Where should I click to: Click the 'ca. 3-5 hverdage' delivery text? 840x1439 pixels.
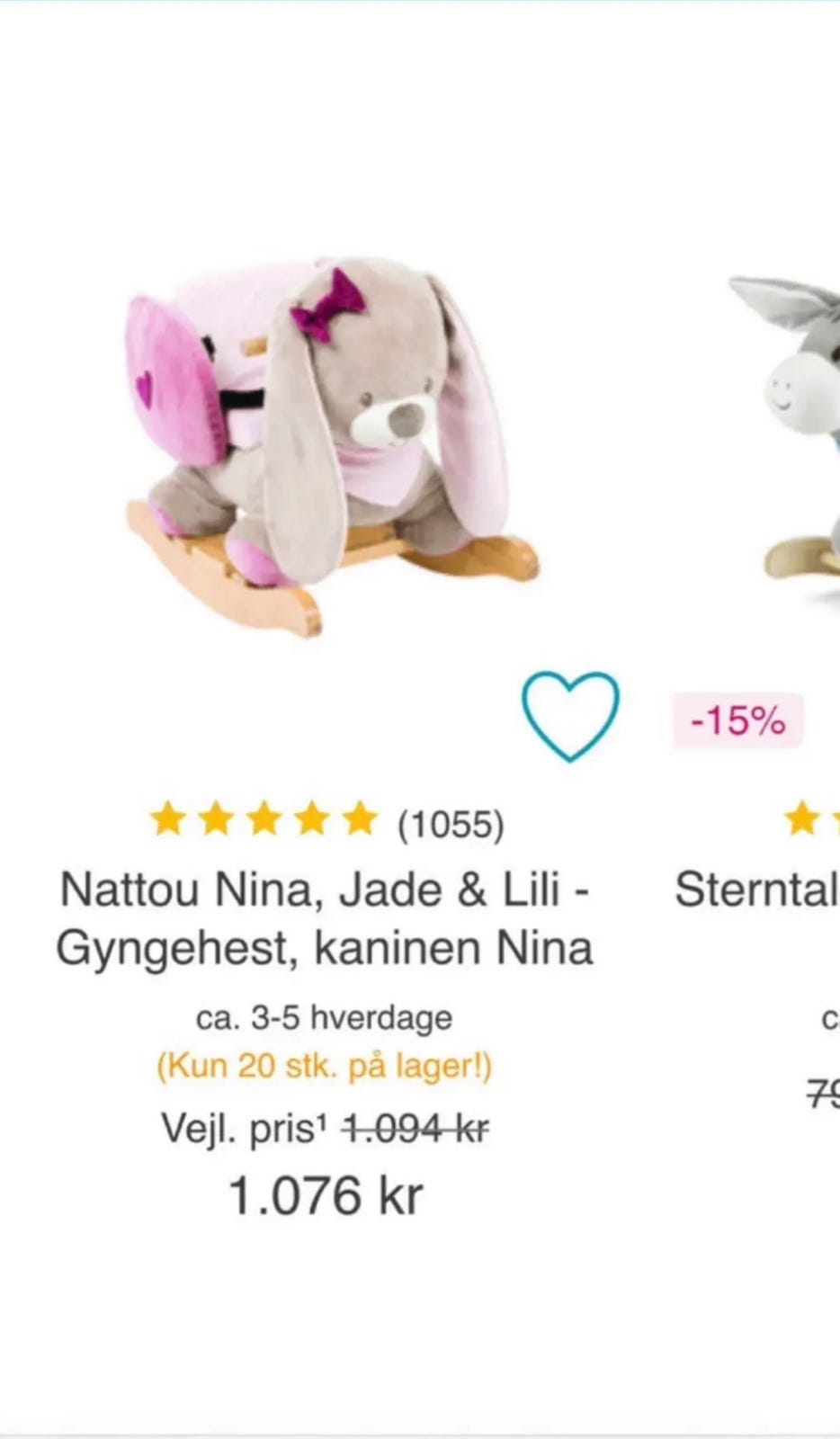tap(325, 1018)
